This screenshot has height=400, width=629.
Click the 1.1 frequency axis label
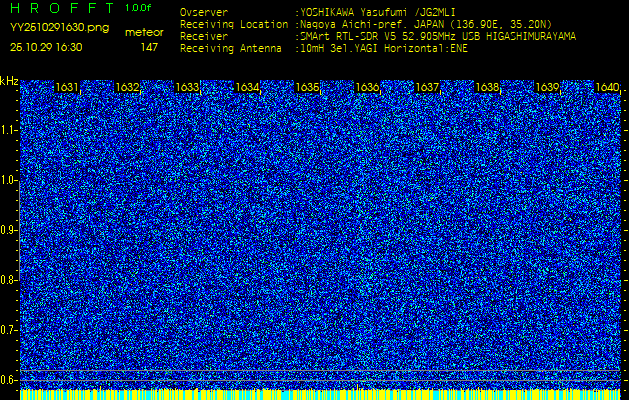(x=9, y=130)
